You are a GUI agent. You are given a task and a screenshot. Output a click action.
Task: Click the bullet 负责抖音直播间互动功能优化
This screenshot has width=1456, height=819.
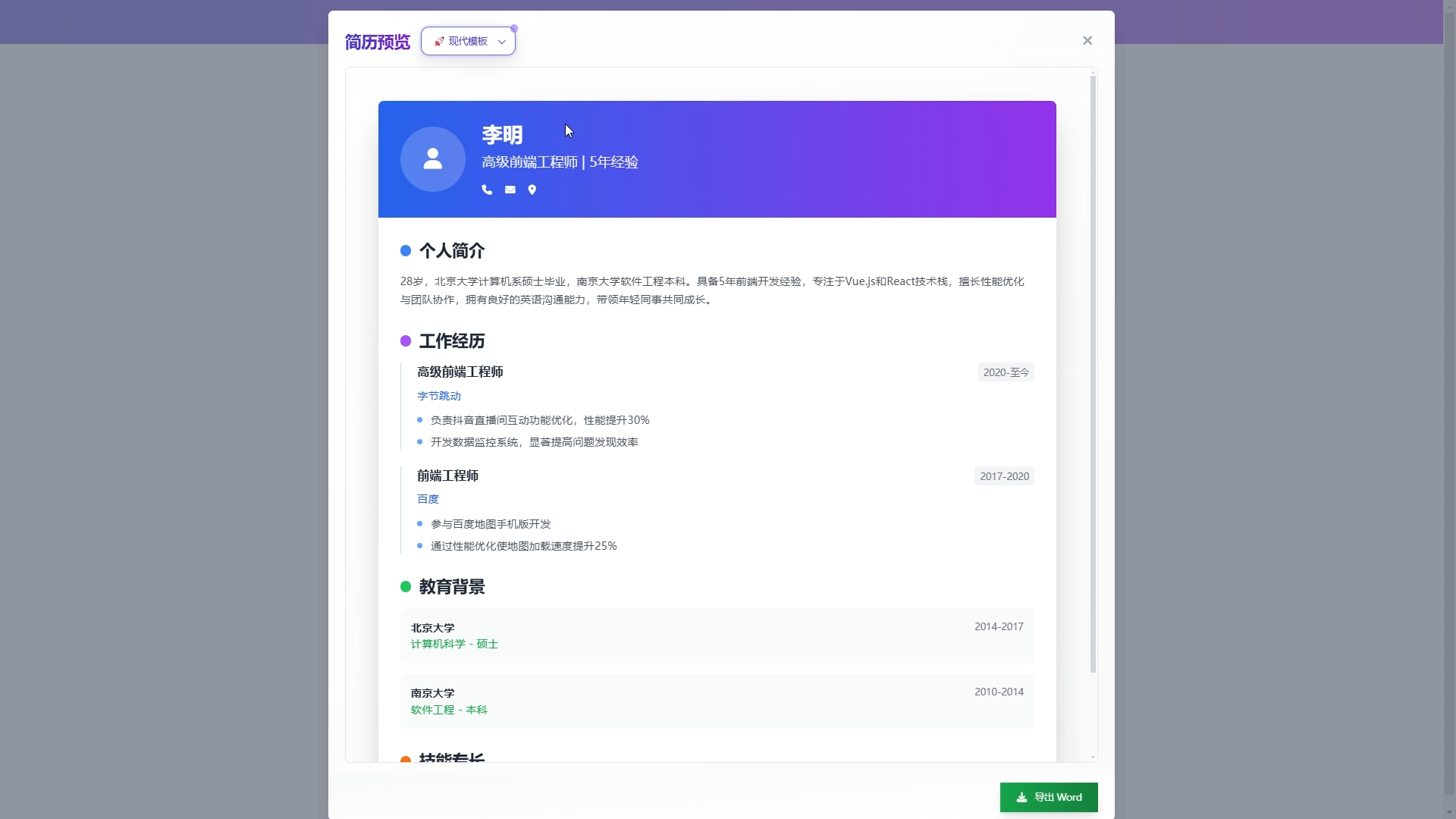540,420
